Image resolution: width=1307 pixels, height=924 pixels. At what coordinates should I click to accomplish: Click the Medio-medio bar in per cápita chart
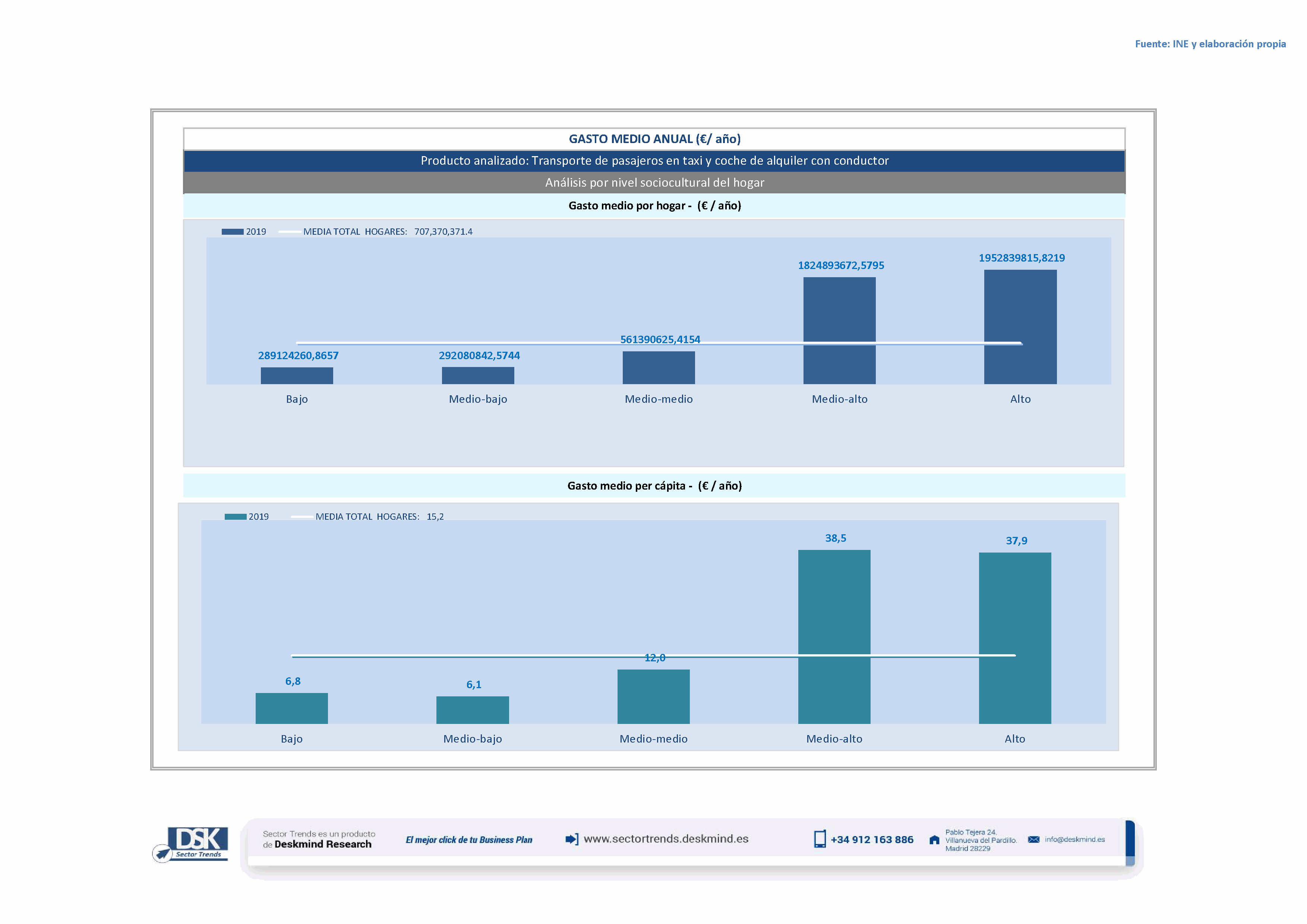pyautogui.click(x=654, y=696)
